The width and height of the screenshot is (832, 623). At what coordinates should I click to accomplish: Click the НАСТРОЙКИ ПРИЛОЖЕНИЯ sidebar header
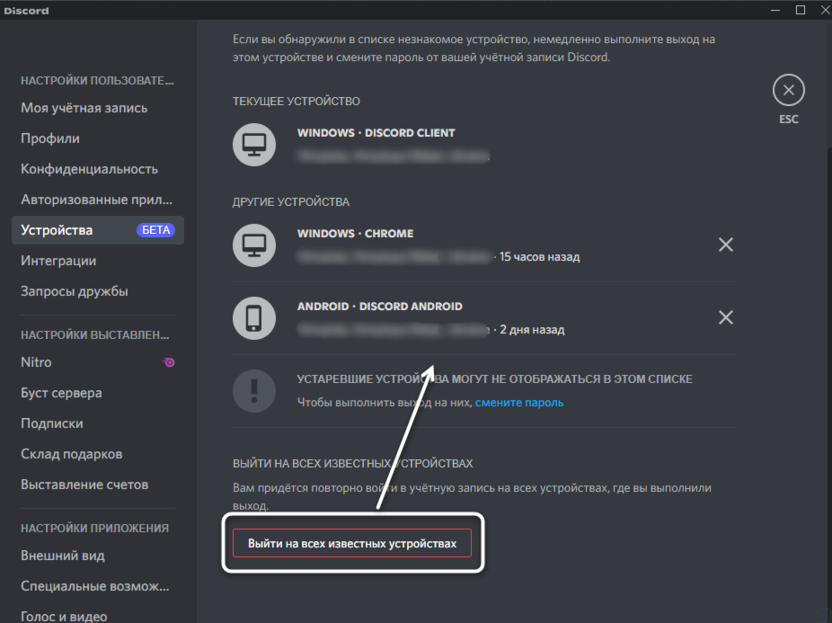94,528
